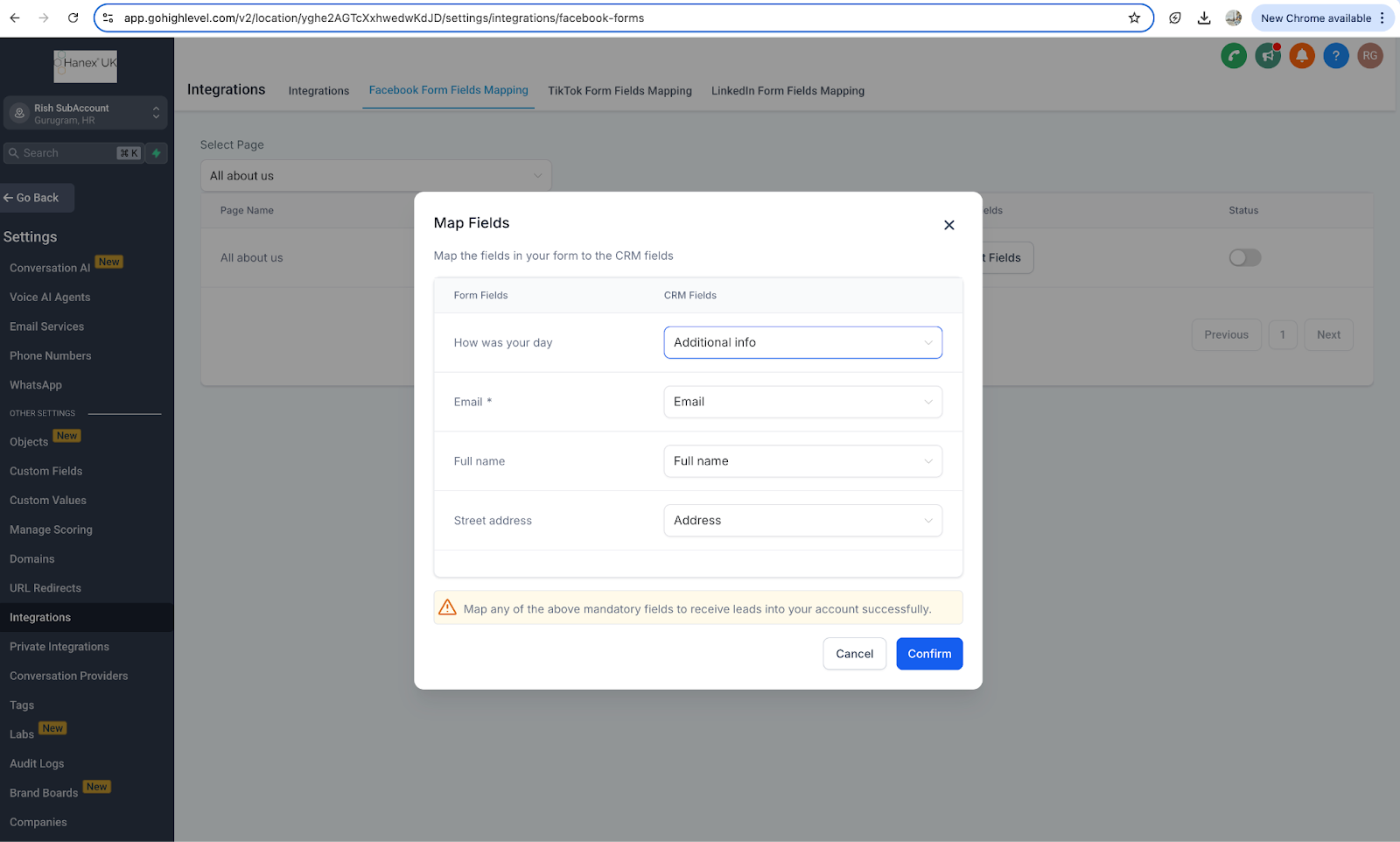This screenshot has height=842, width=1400.
Task: Select Facebook Form Fields Mapping tab
Action: point(448,90)
